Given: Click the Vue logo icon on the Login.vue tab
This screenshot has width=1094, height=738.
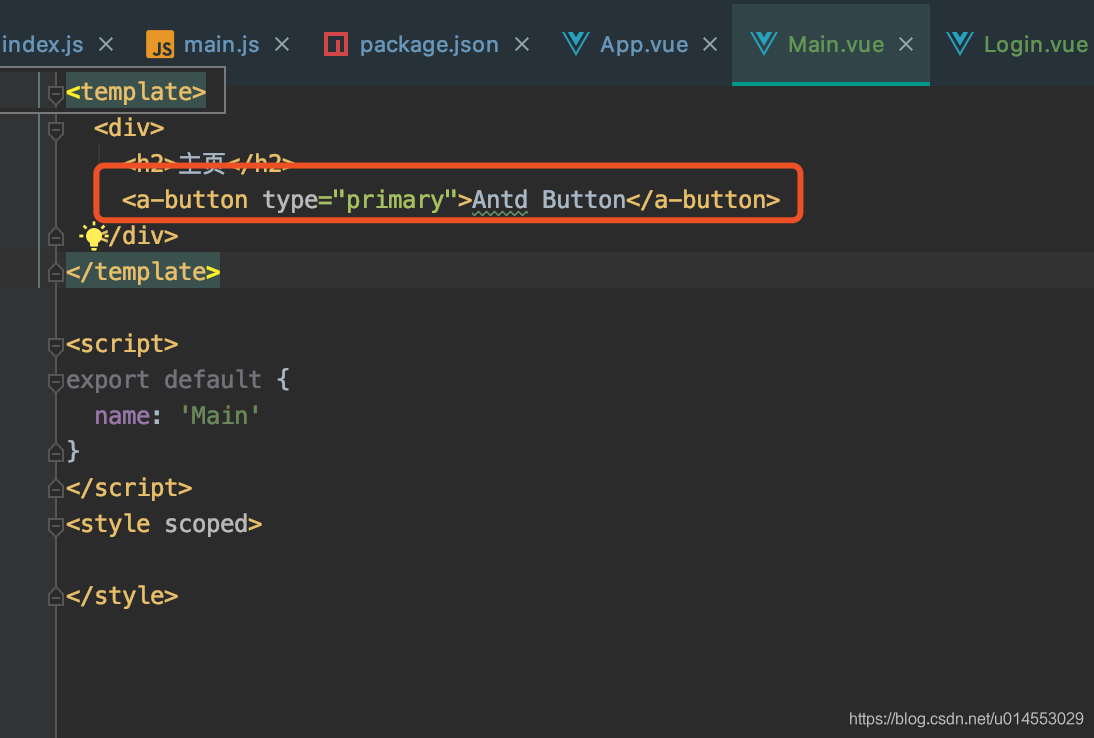Looking at the screenshot, I should pos(959,44).
